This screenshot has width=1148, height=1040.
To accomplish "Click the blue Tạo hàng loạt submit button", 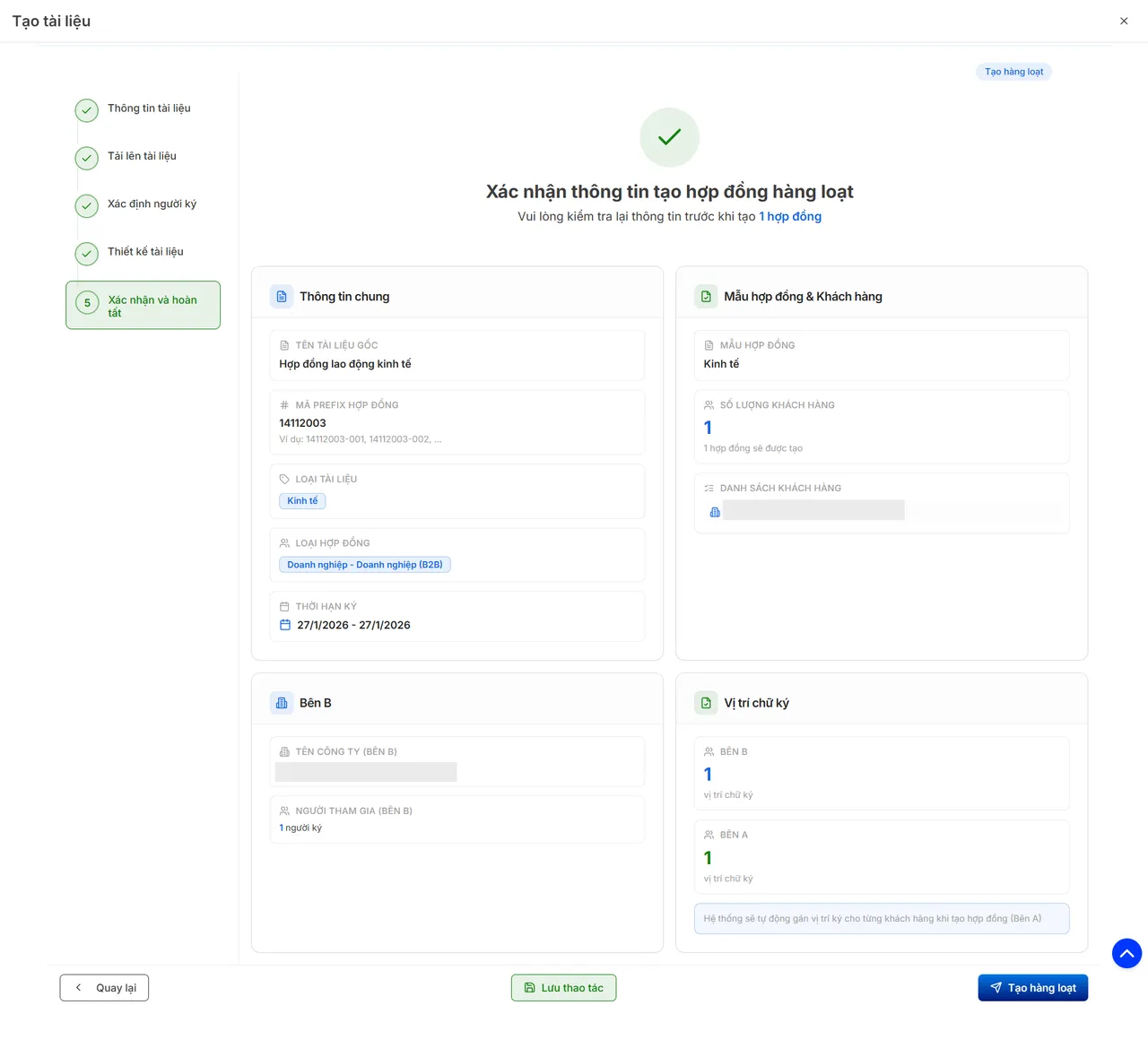I will point(1032,988).
